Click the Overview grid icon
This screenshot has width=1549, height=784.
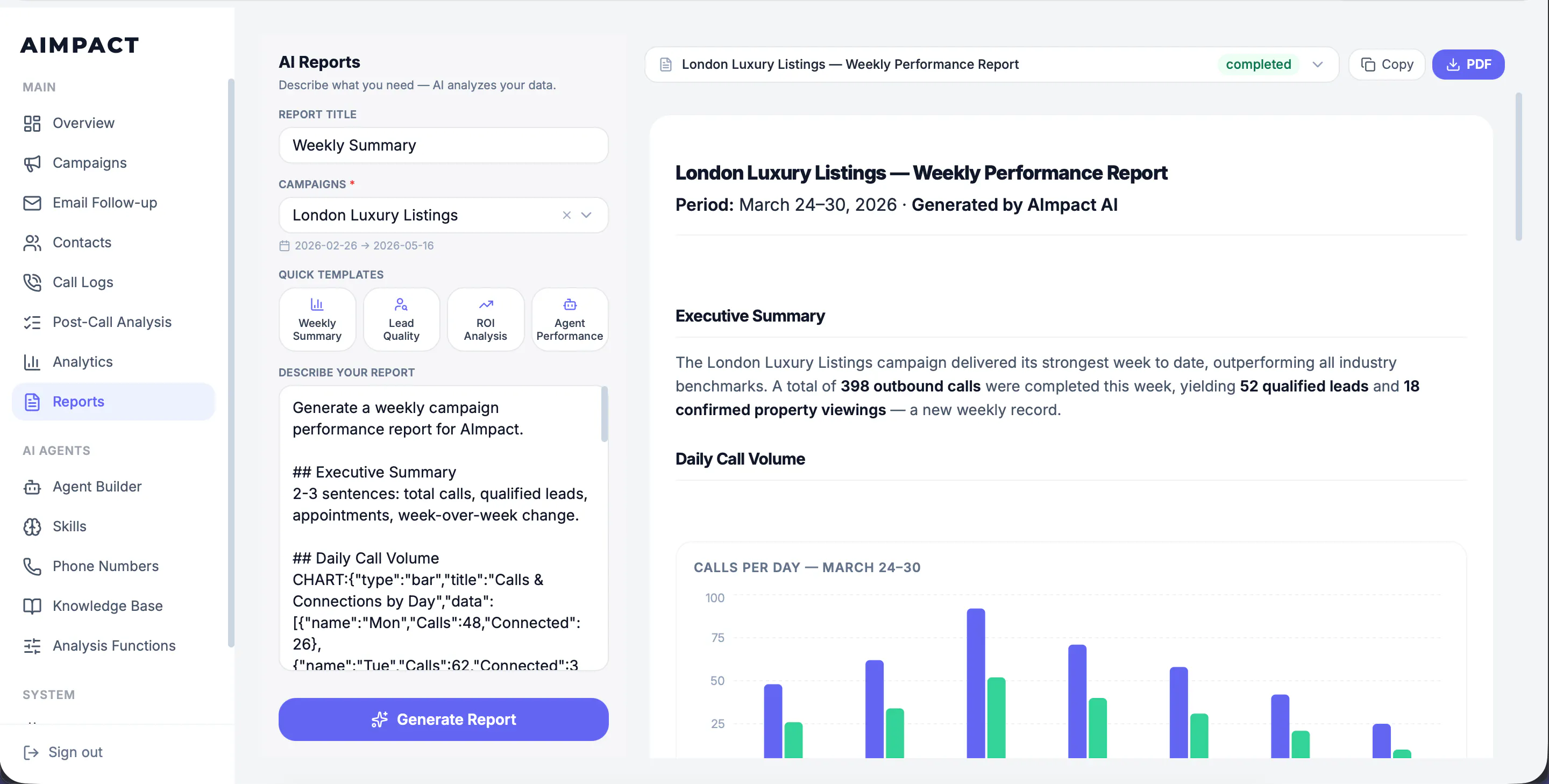pyautogui.click(x=32, y=123)
